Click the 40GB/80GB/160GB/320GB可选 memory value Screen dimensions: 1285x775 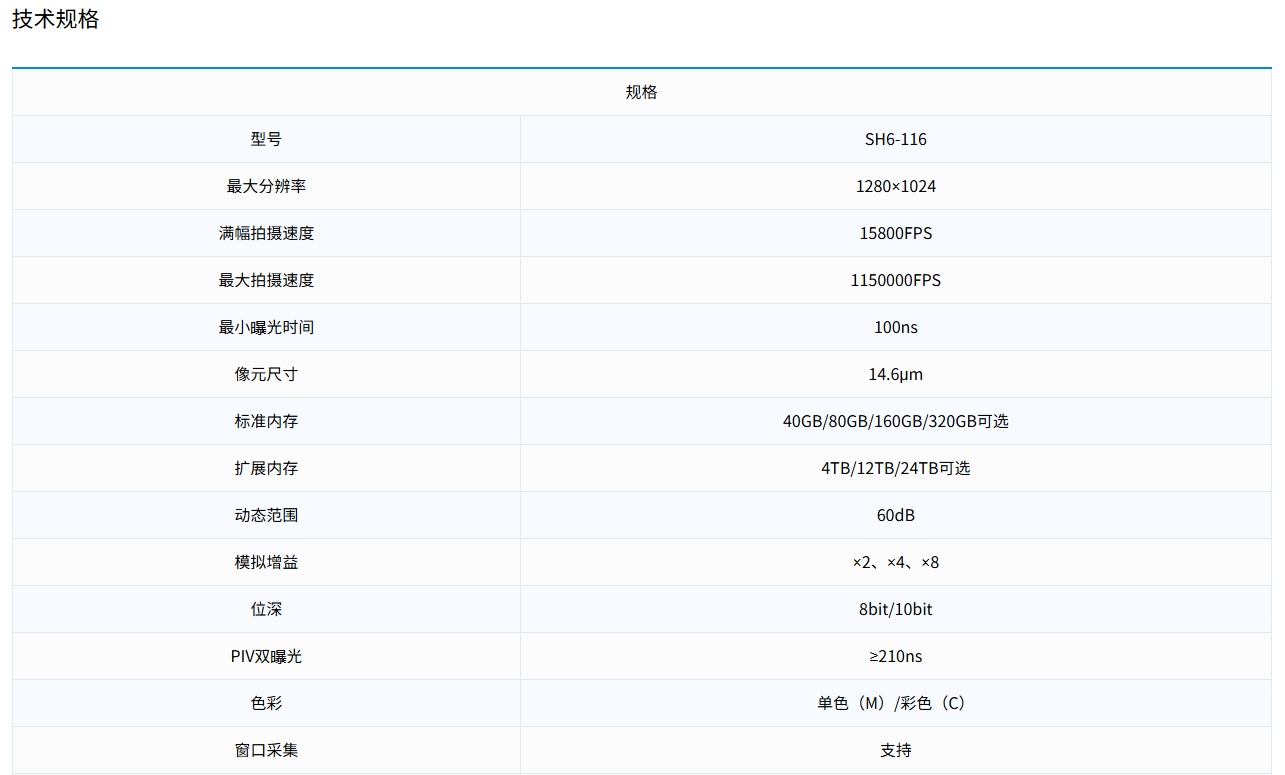coord(895,421)
